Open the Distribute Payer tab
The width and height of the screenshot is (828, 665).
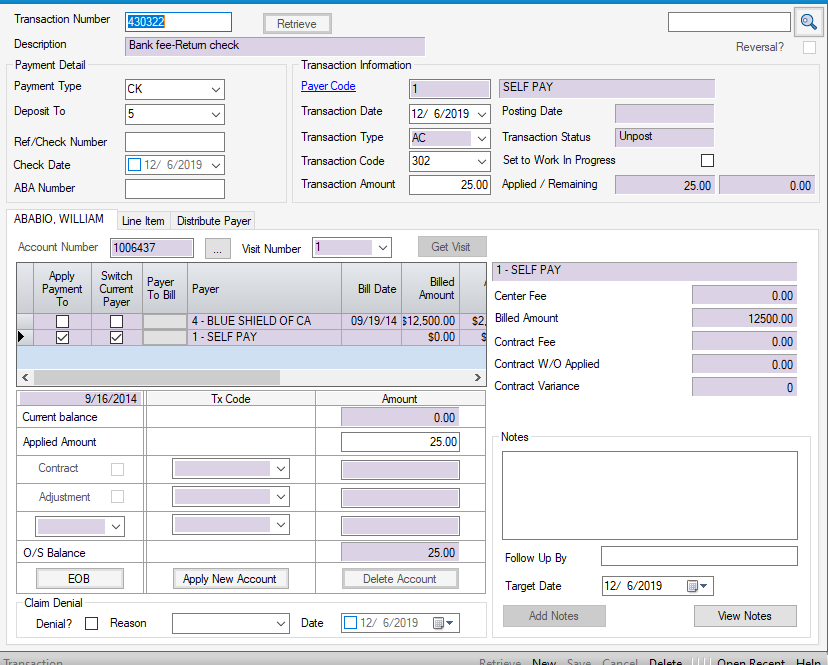pyautogui.click(x=214, y=220)
